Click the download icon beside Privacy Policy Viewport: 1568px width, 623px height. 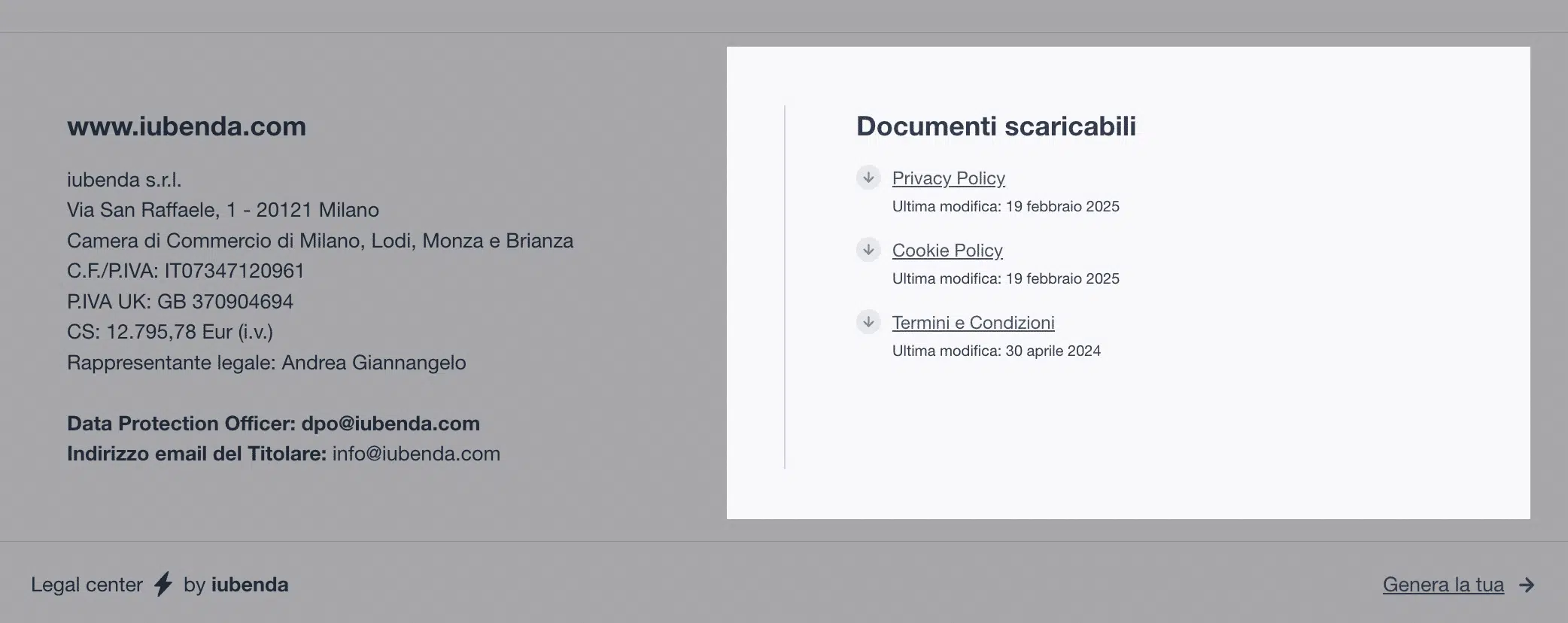click(x=868, y=178)
